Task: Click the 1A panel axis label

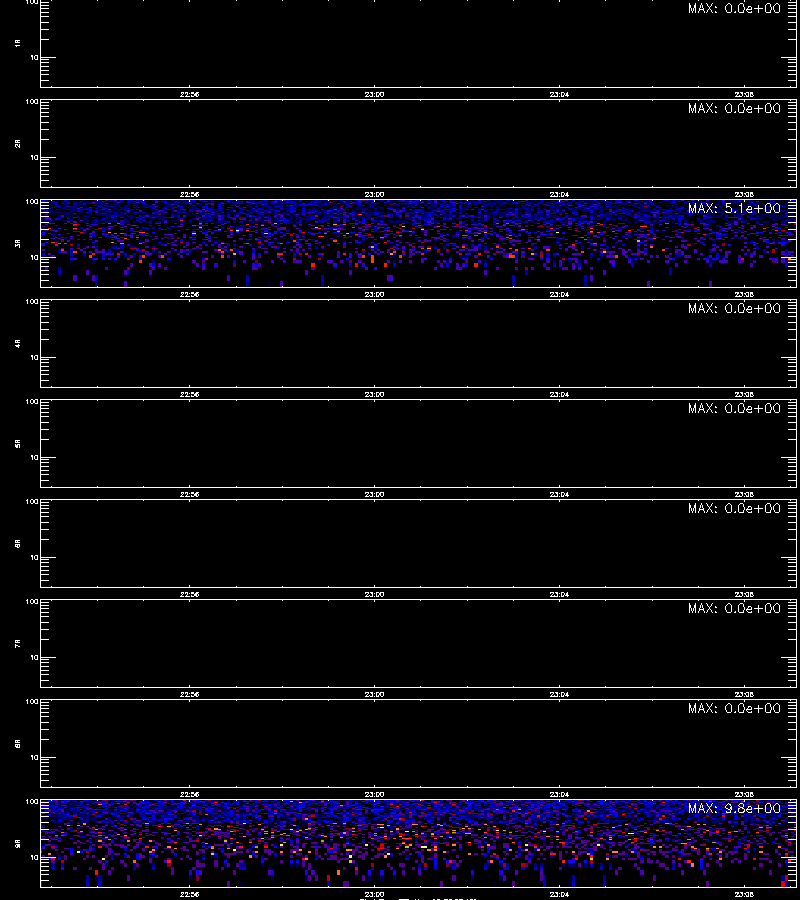Action: tap(18, 43)
